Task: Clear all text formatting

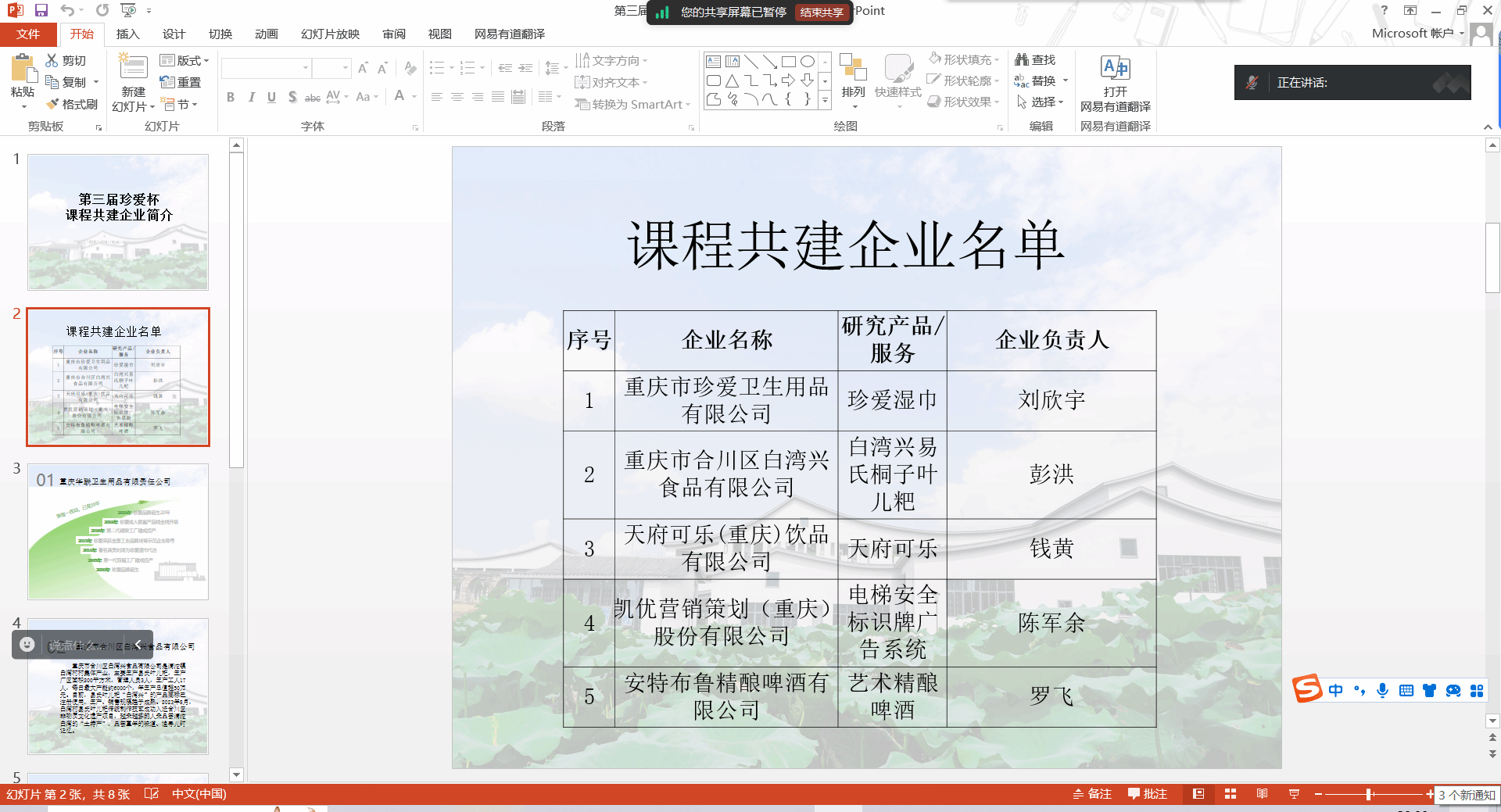Action: (410, 69)
